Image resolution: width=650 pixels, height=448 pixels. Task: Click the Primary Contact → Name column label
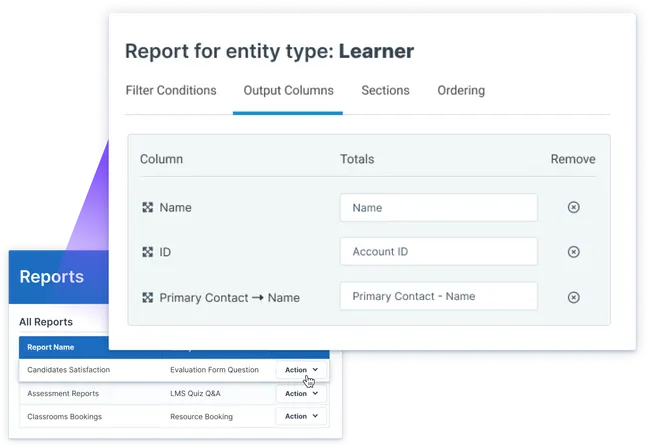[229, 298]
